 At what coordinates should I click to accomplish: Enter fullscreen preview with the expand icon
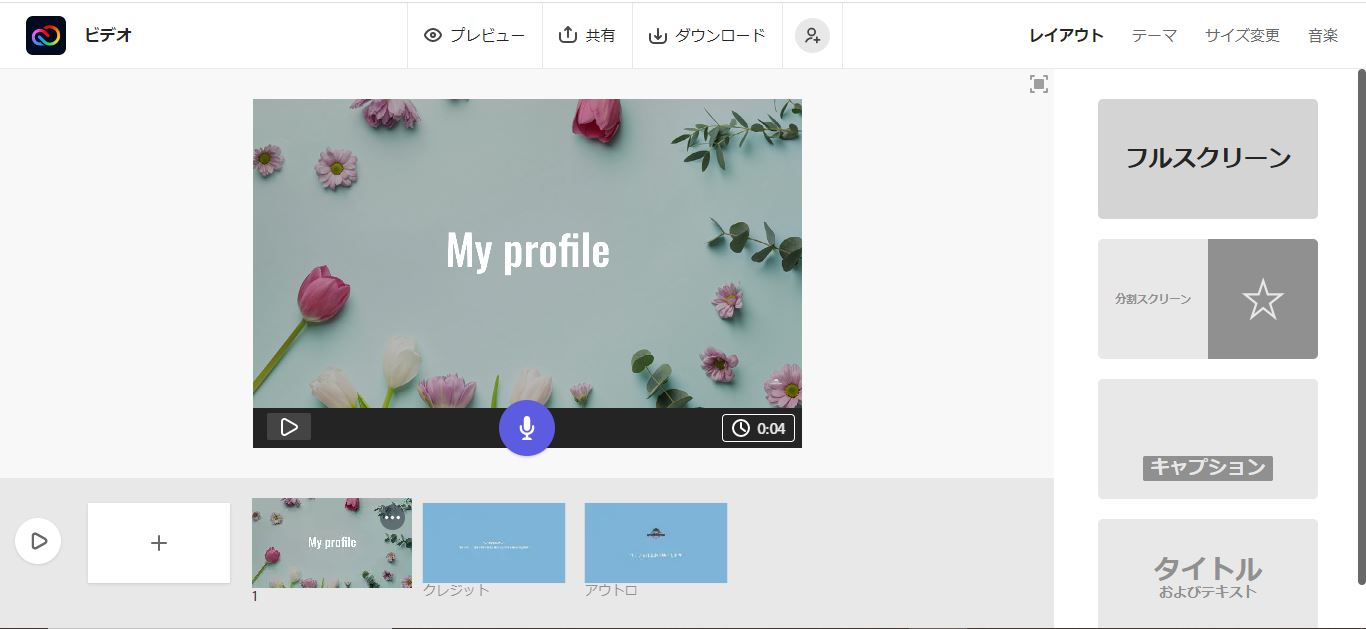coord(1039,85)
